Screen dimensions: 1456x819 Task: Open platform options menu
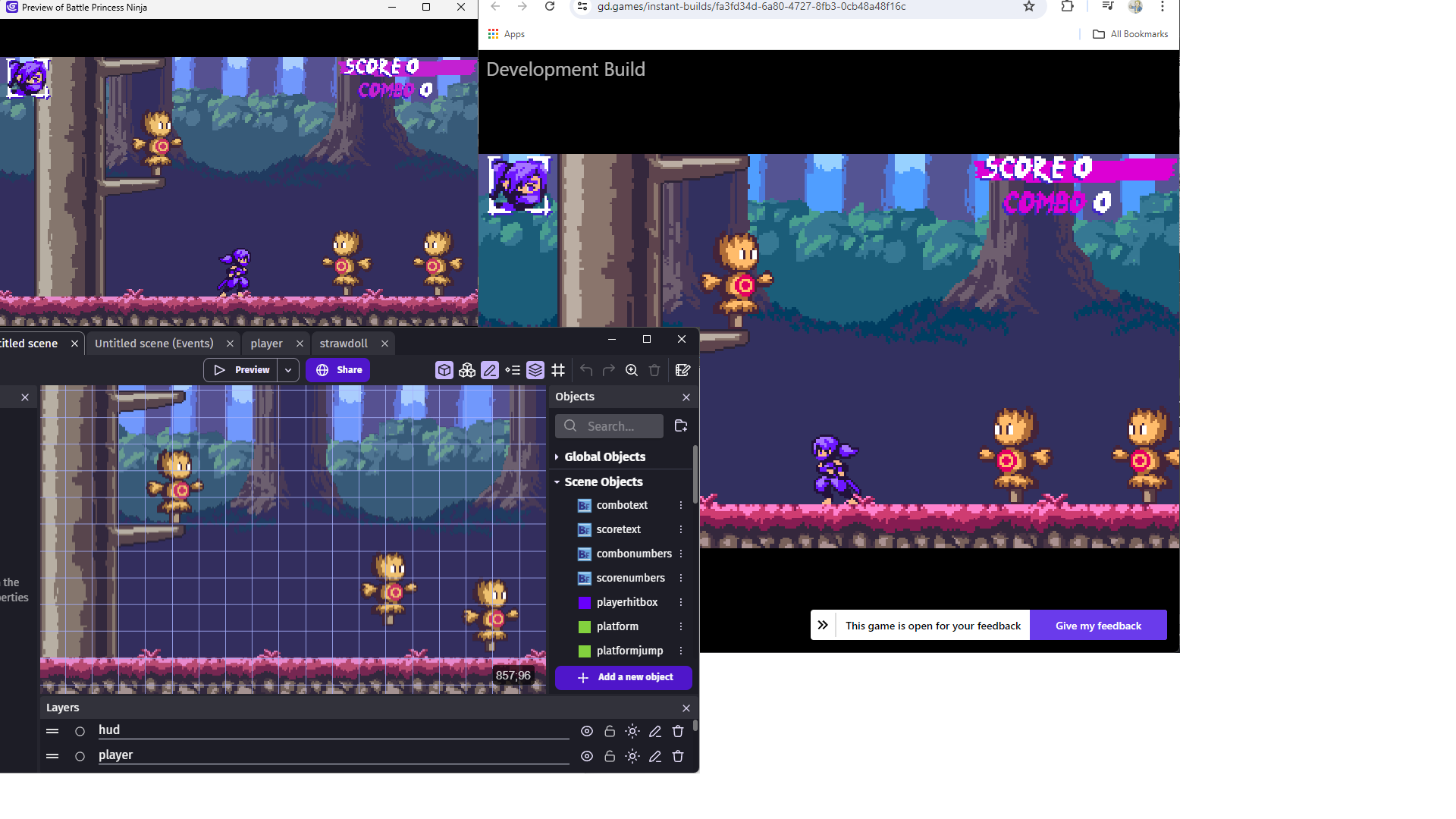681,626
